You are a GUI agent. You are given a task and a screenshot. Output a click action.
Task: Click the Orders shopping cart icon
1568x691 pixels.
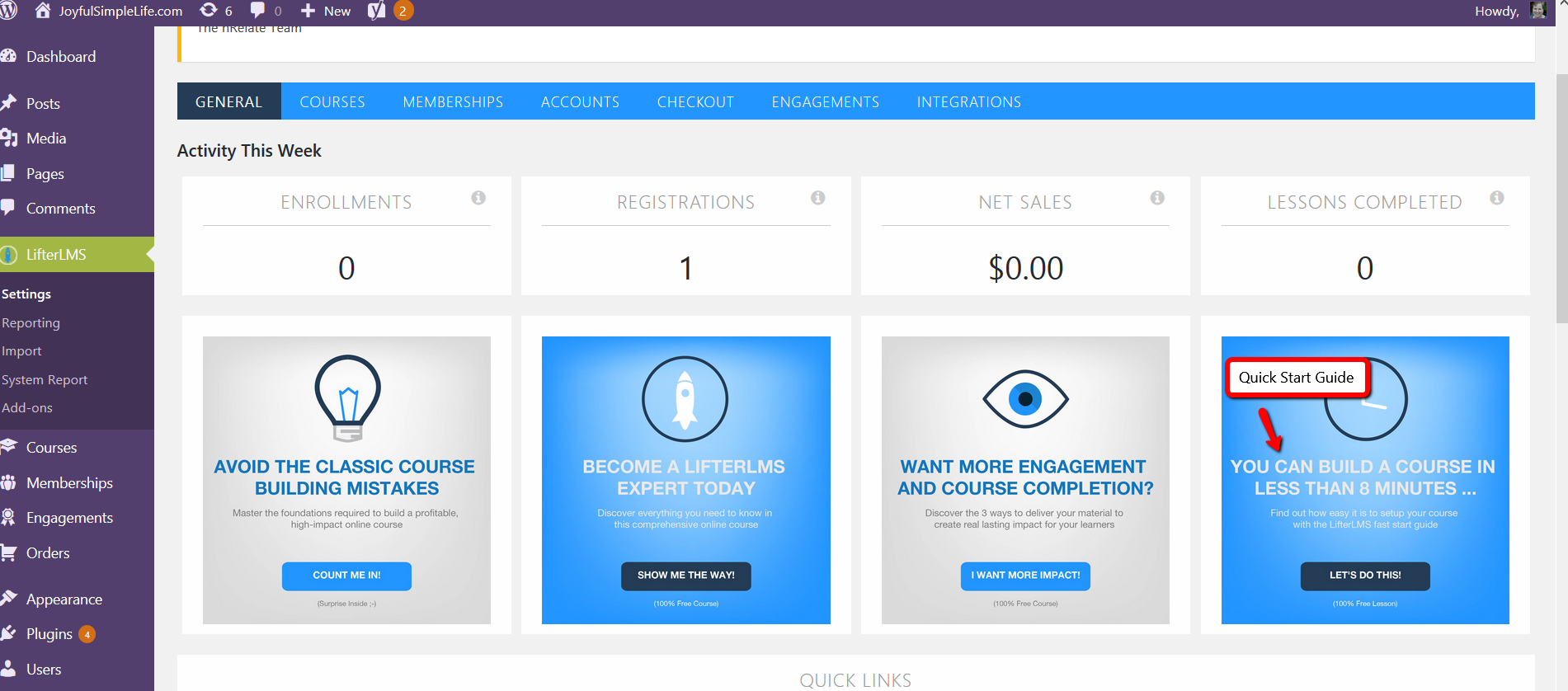point(9,552)
